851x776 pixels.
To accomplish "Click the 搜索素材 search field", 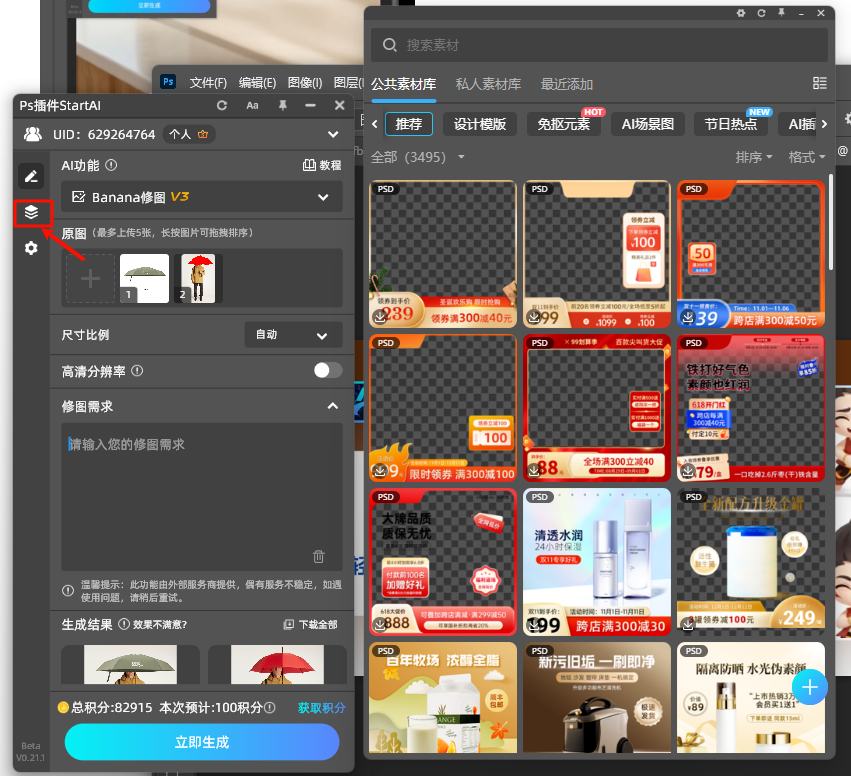I will (600, 45).
